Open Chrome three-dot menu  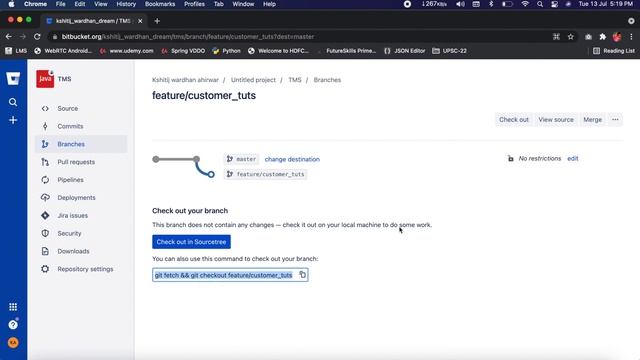[631, 37]
